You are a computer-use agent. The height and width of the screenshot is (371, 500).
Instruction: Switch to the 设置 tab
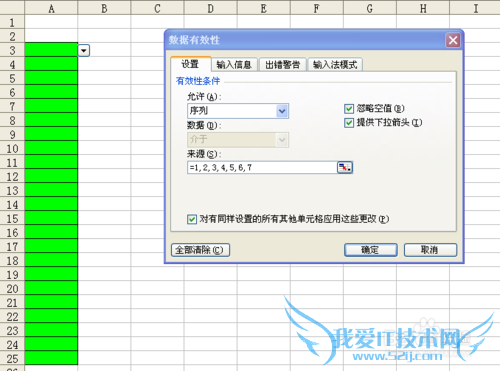190,64
